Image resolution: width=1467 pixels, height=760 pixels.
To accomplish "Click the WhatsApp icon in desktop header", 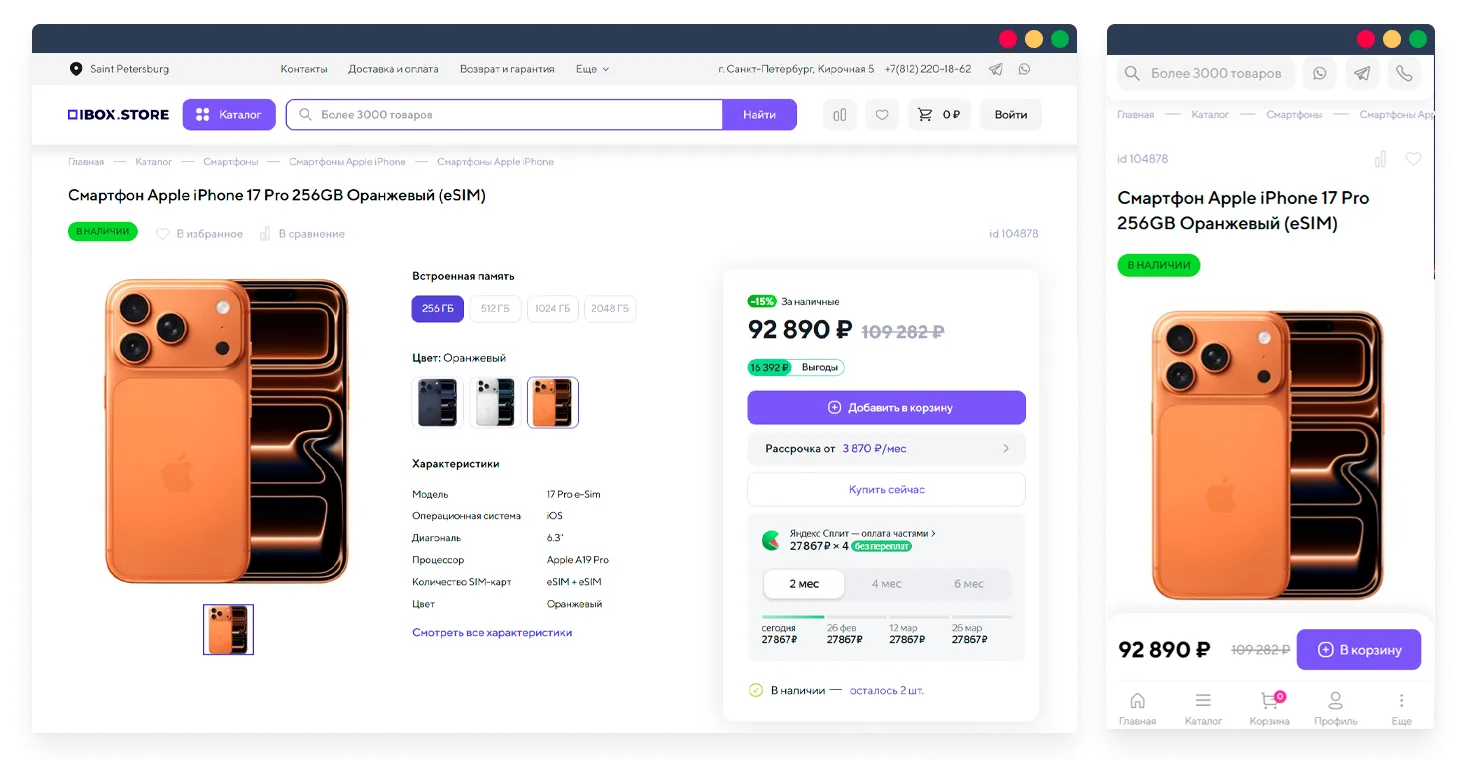I will (1024, 69).
